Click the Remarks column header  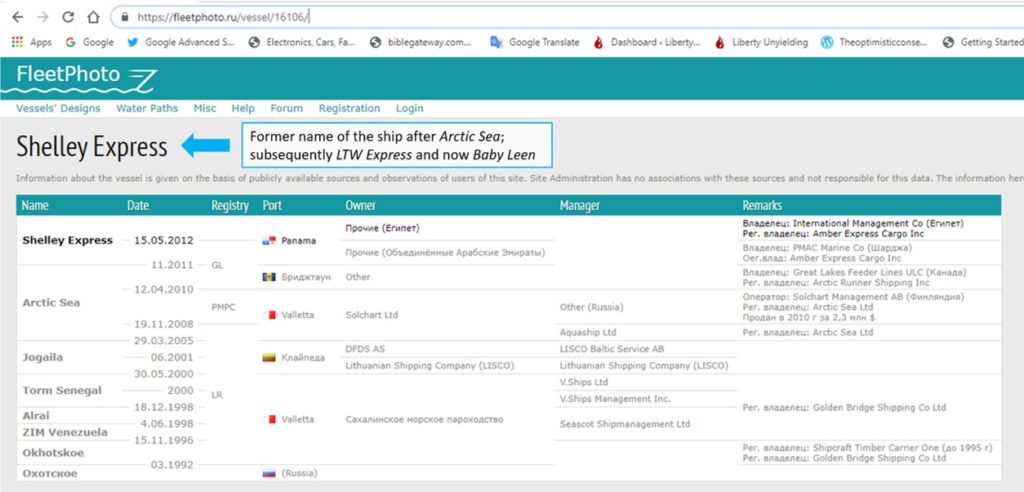pos(762,206)
